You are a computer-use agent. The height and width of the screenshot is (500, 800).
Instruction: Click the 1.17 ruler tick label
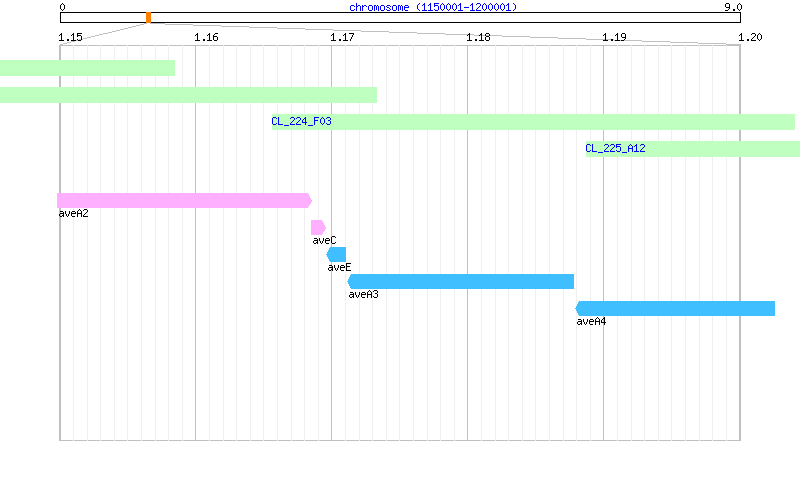click(x=342, y=37)
